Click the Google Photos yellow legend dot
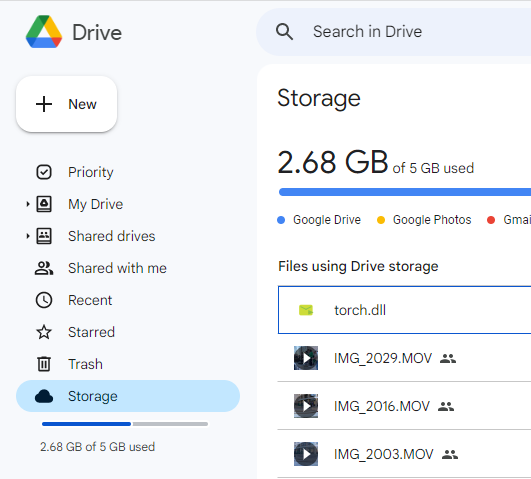 [381, 220]
